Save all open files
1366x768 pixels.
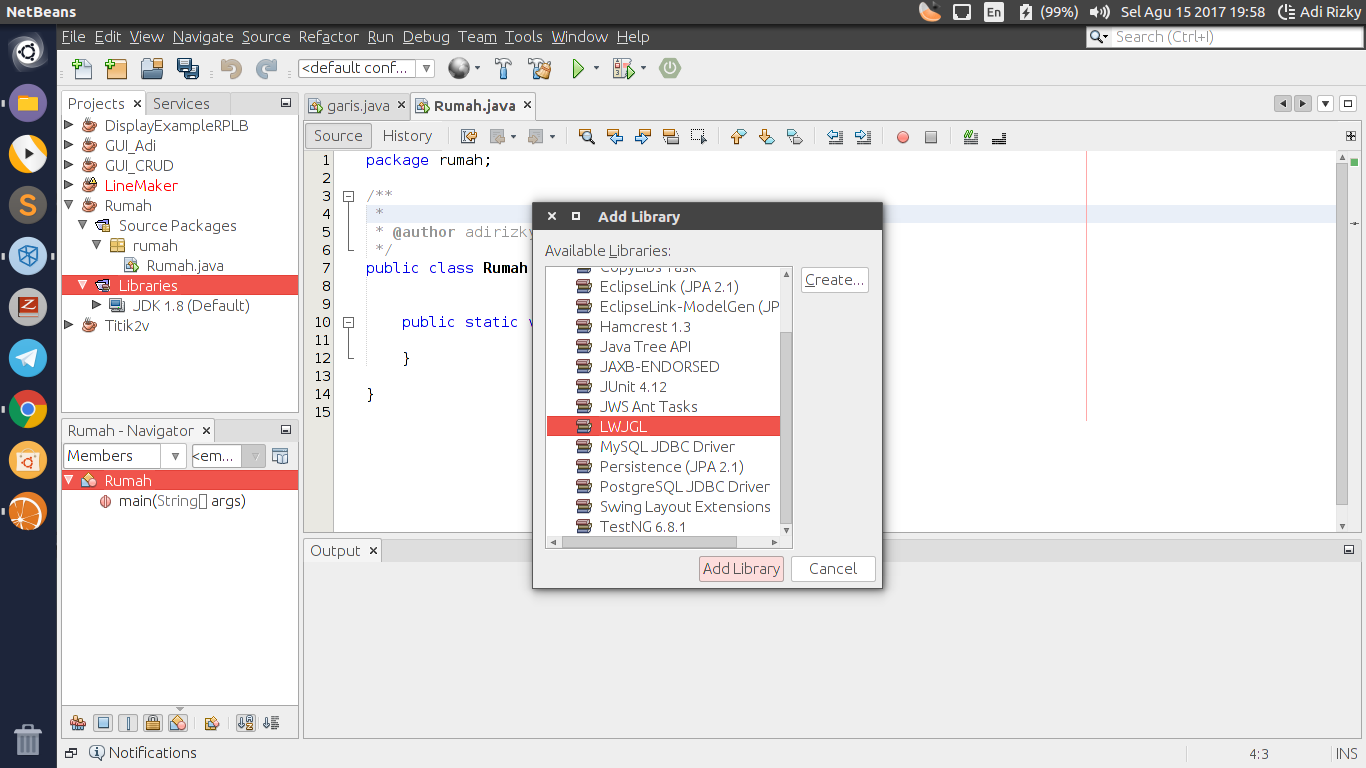187,69
